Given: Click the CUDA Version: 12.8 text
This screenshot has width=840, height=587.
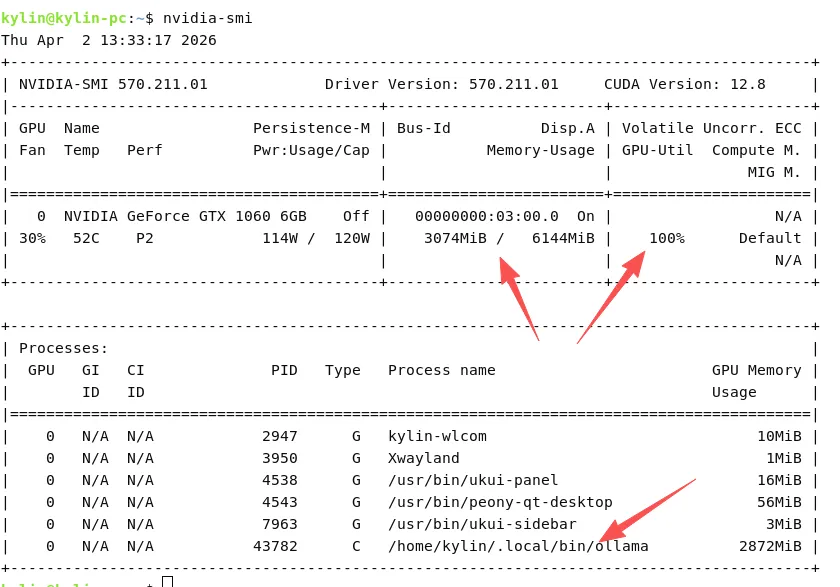Looking at the screenshot, I should point(685,84).
